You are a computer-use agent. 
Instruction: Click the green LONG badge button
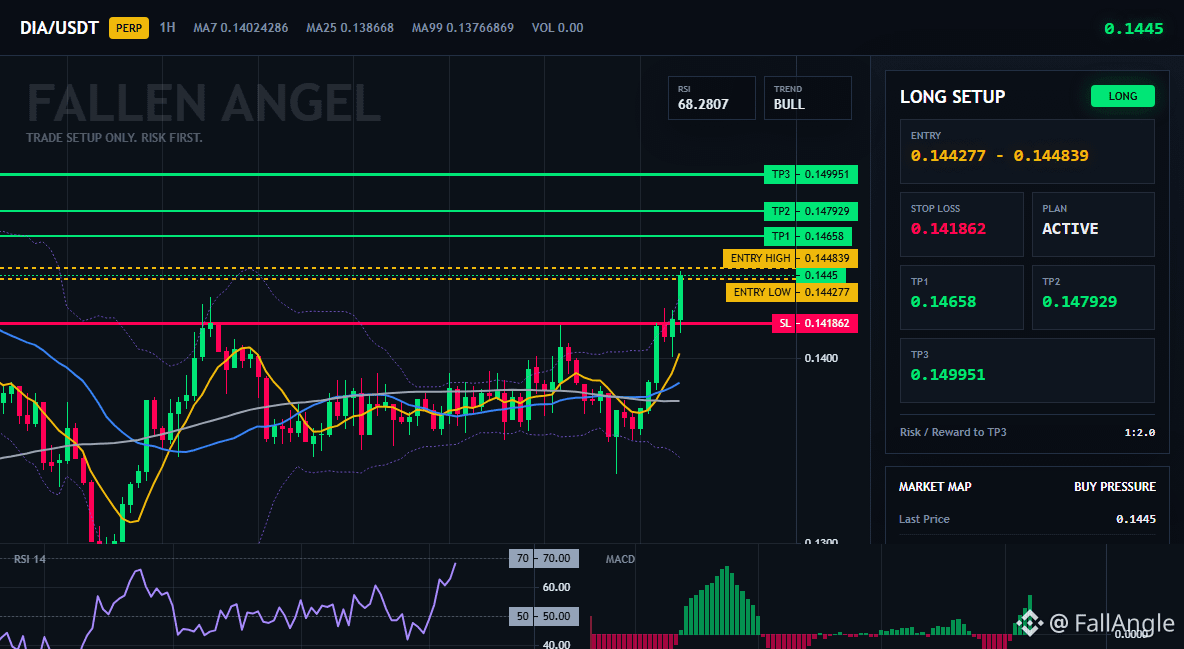point(1123,96)
